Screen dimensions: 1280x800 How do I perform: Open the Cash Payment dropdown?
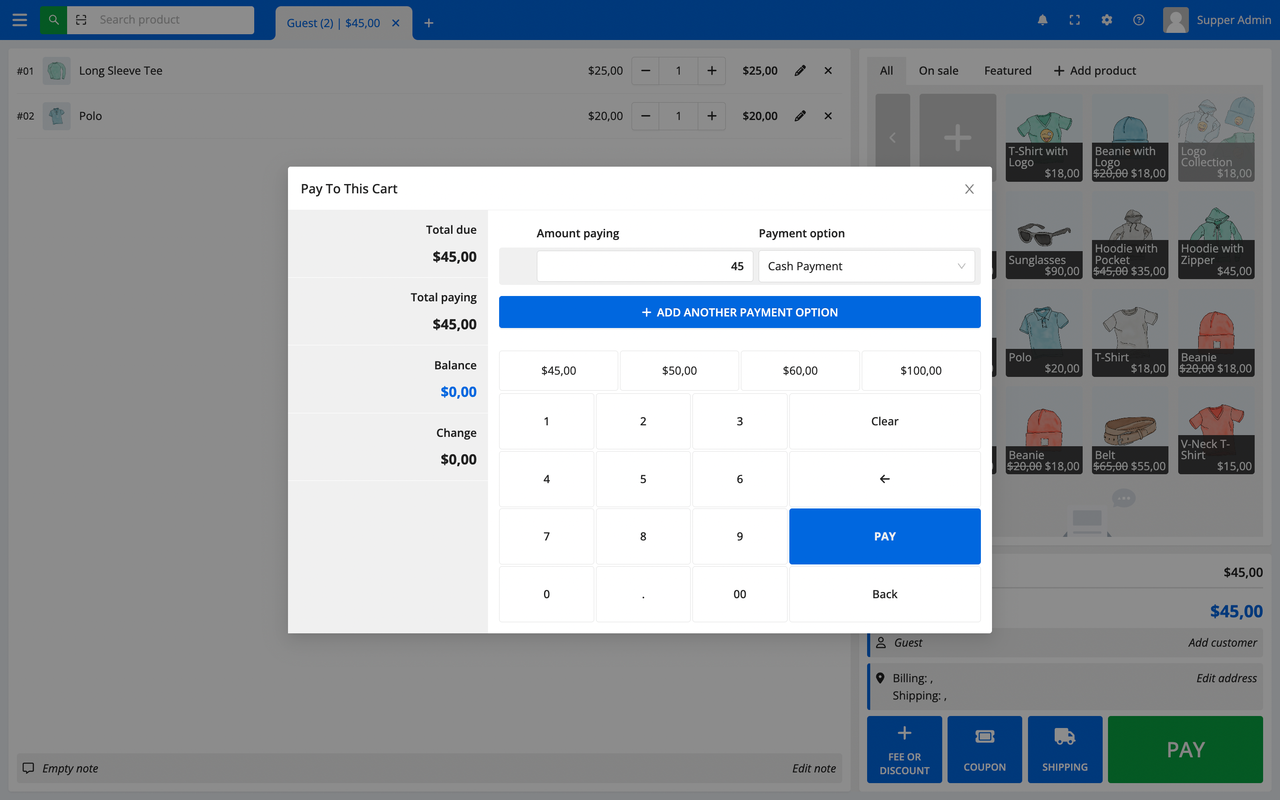click(x=867, y=266)
